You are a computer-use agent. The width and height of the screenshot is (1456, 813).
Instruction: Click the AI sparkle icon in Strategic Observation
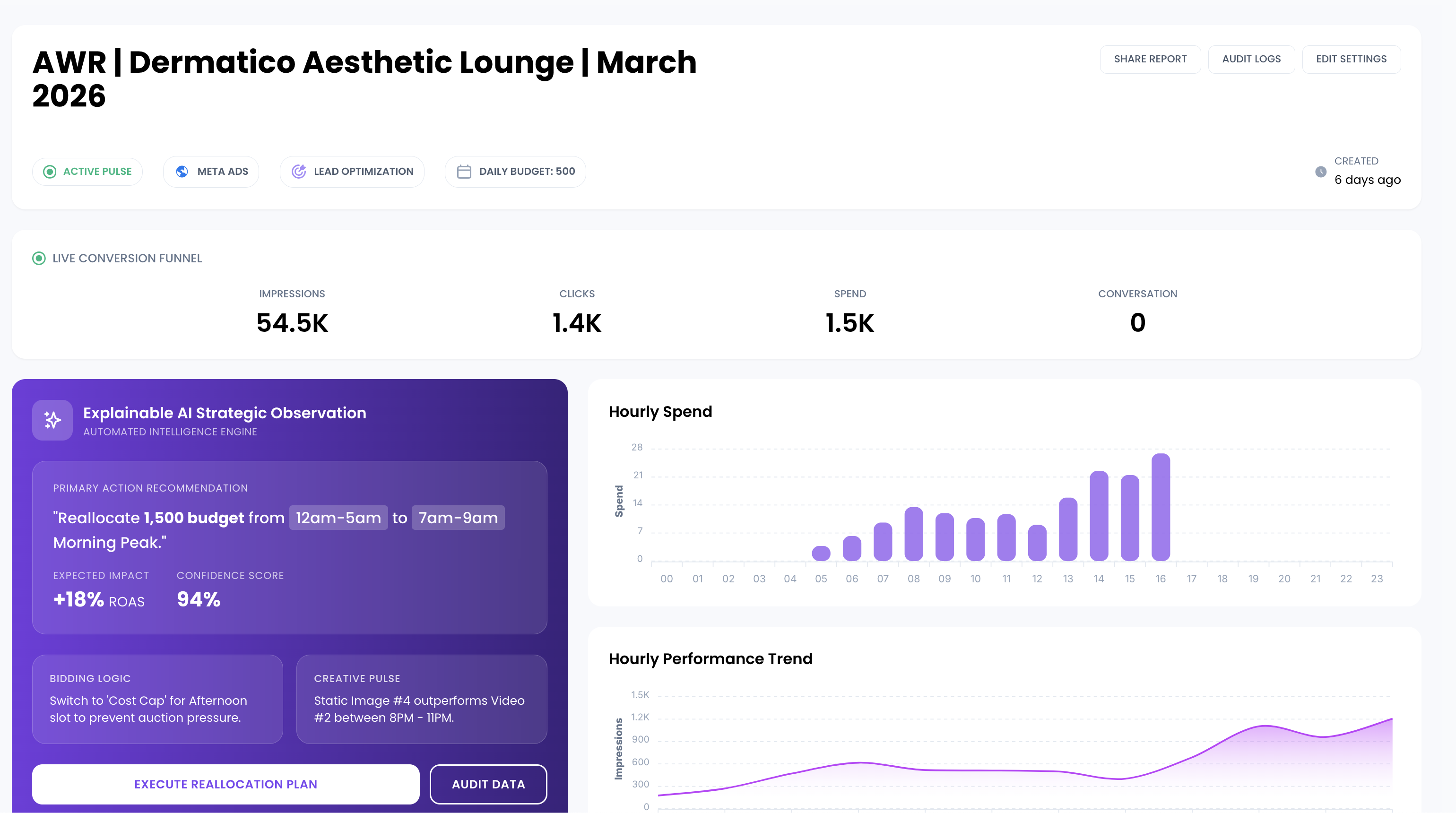coord(52,420)
